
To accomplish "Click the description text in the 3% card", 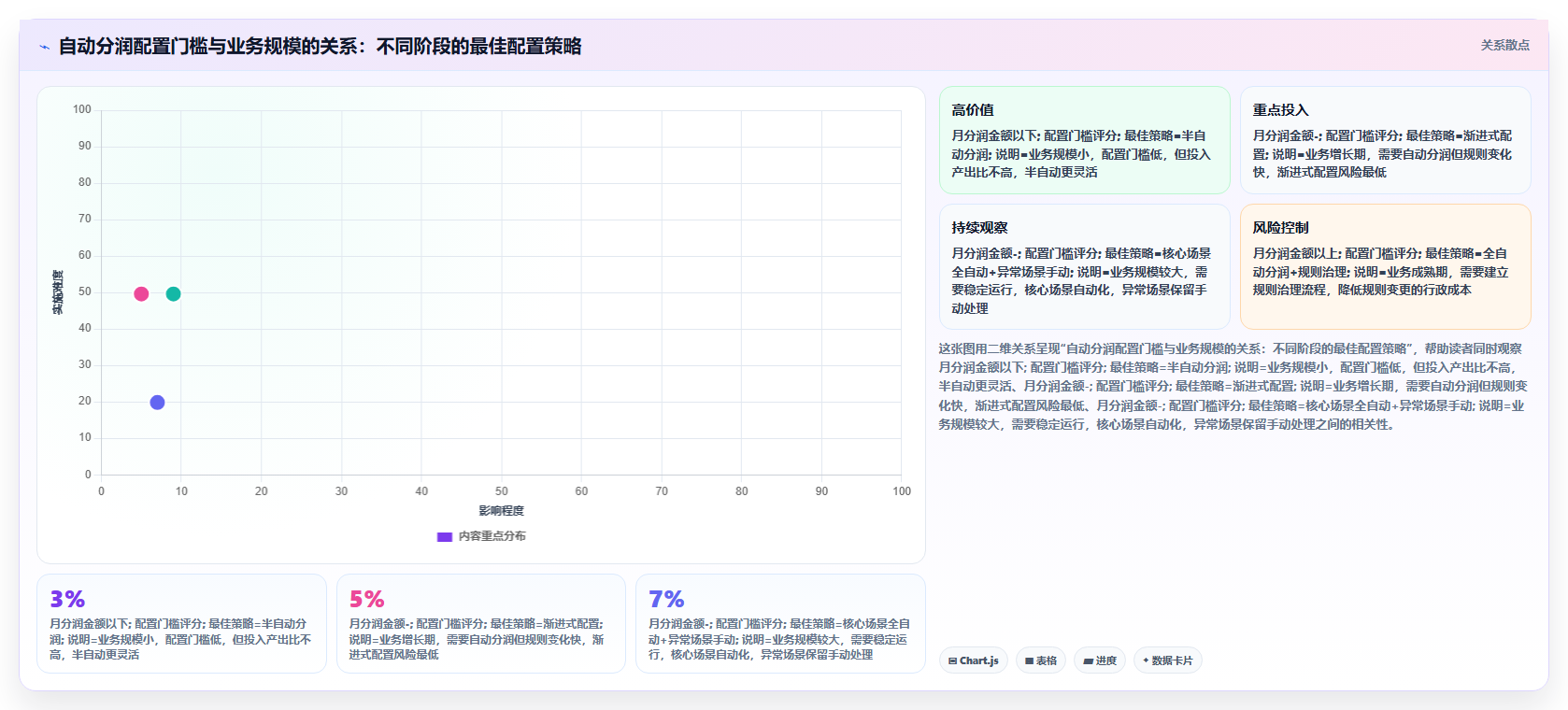I will click(x=180, y=639).
